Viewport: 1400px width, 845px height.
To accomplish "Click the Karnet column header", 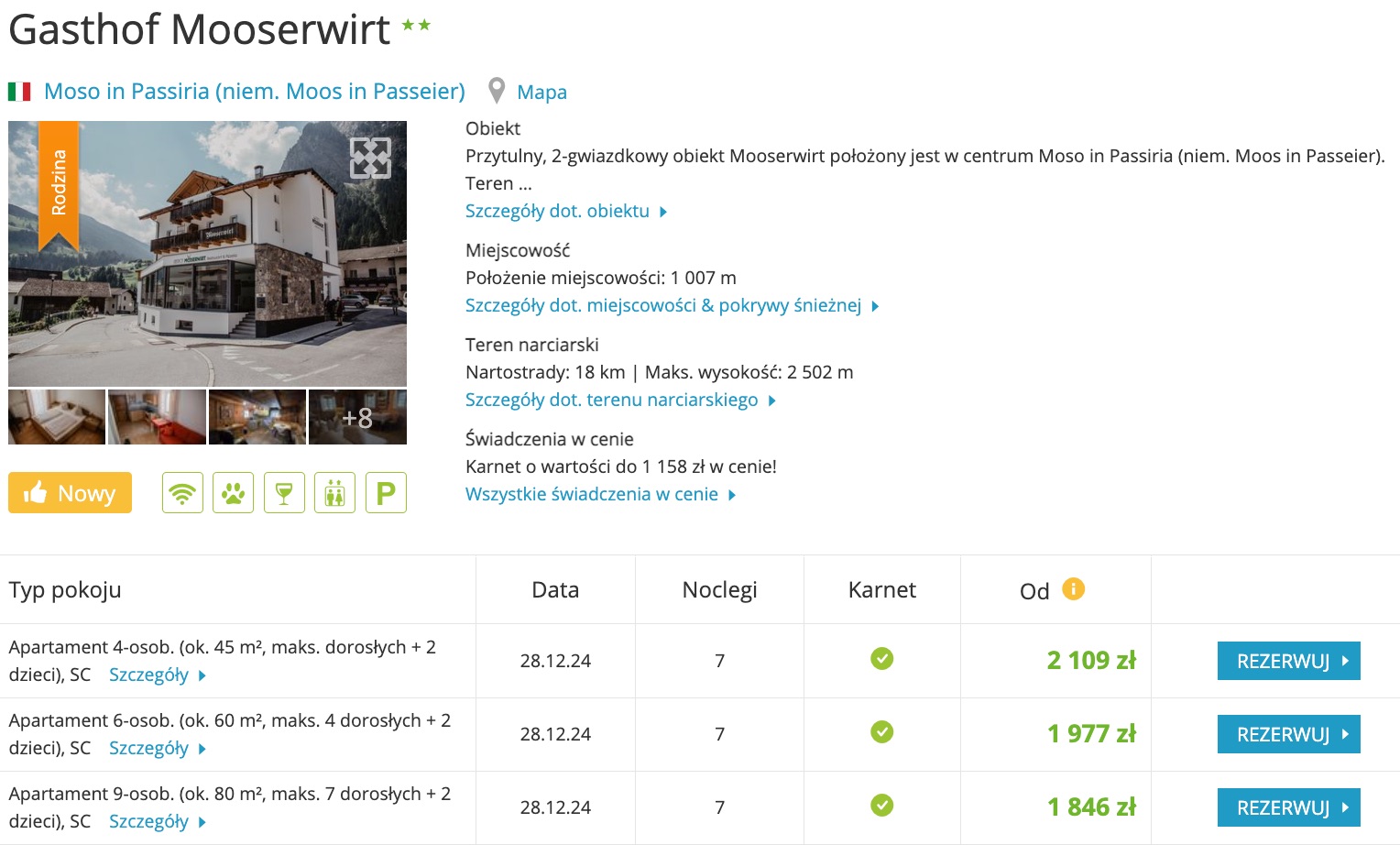I will (x=881, y=590).
